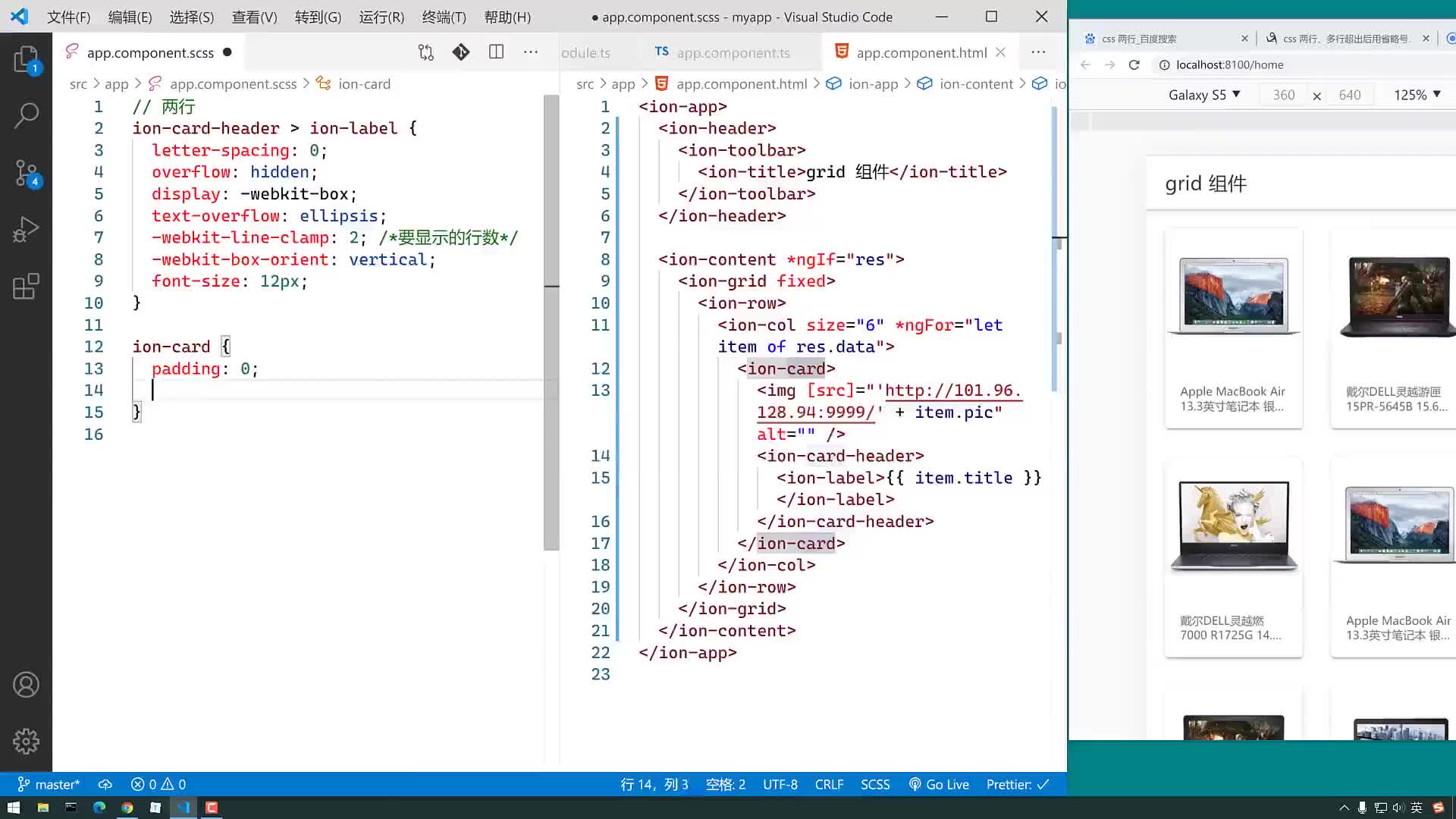The height and width of the screenshot is (819, 1456).
Task: Click the Go Live status bar button
Action: 939,784
